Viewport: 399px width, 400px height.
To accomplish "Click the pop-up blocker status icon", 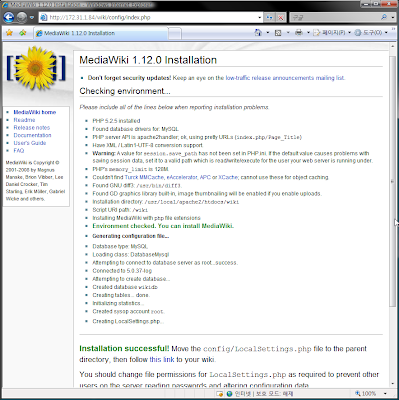I will (220, 394).
